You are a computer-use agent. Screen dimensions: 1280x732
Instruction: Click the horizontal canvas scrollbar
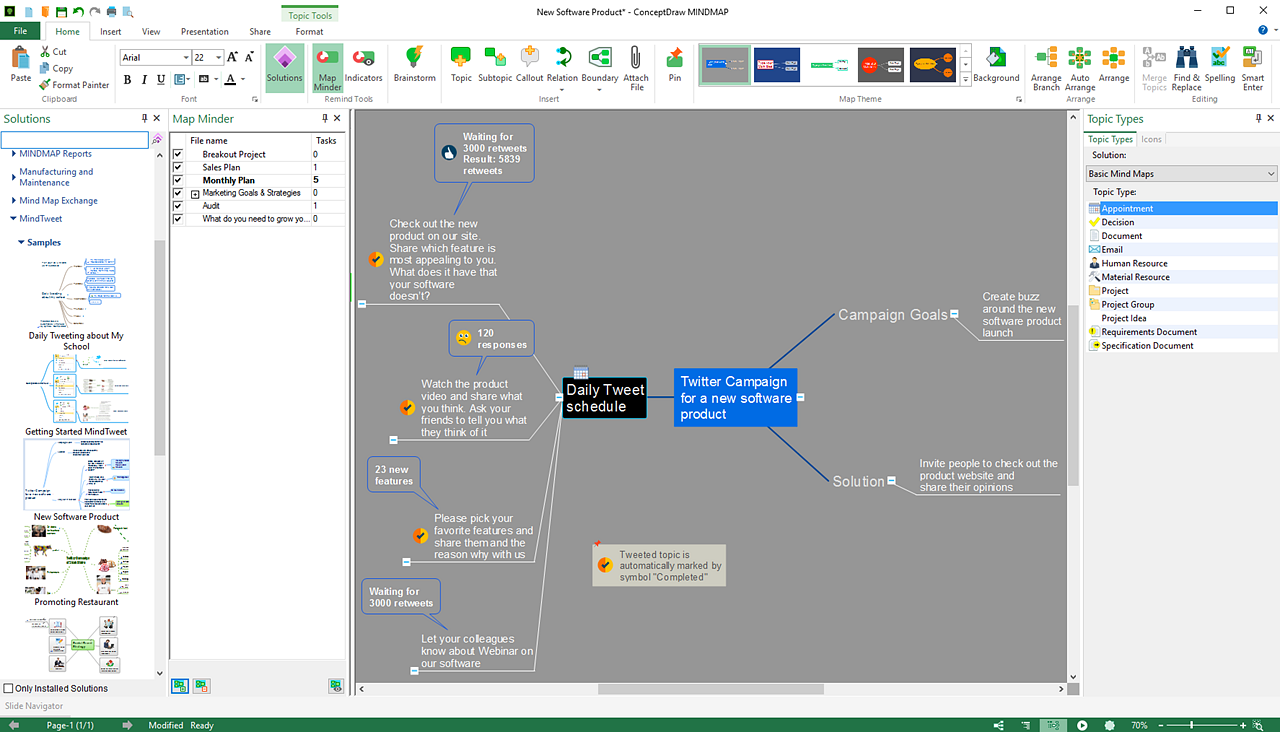710,689
